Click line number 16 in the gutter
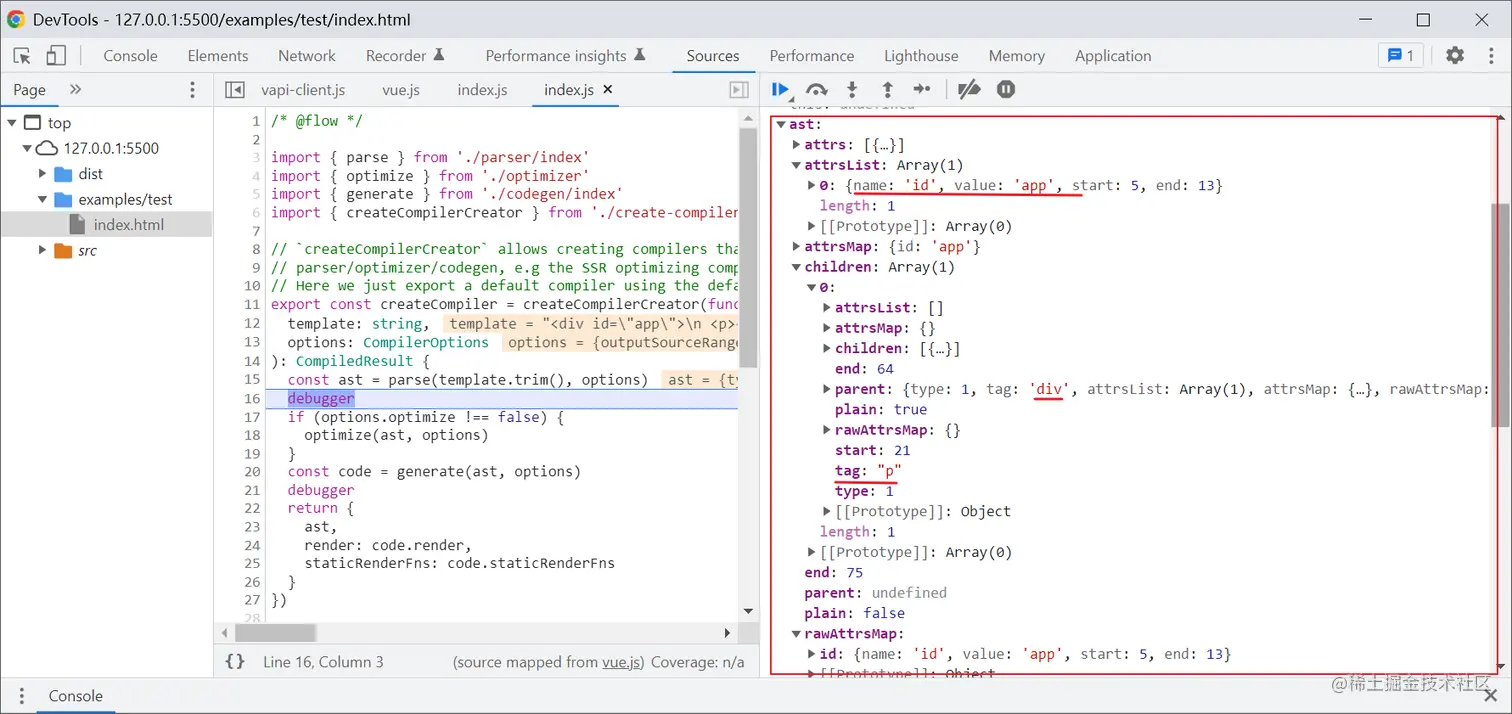This screenshot has width=1512, height=714. pos(252,398)
